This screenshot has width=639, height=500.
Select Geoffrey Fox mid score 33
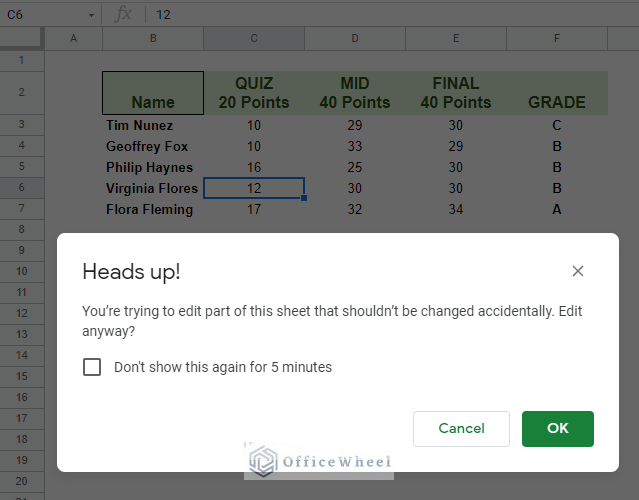click(355, 146)
